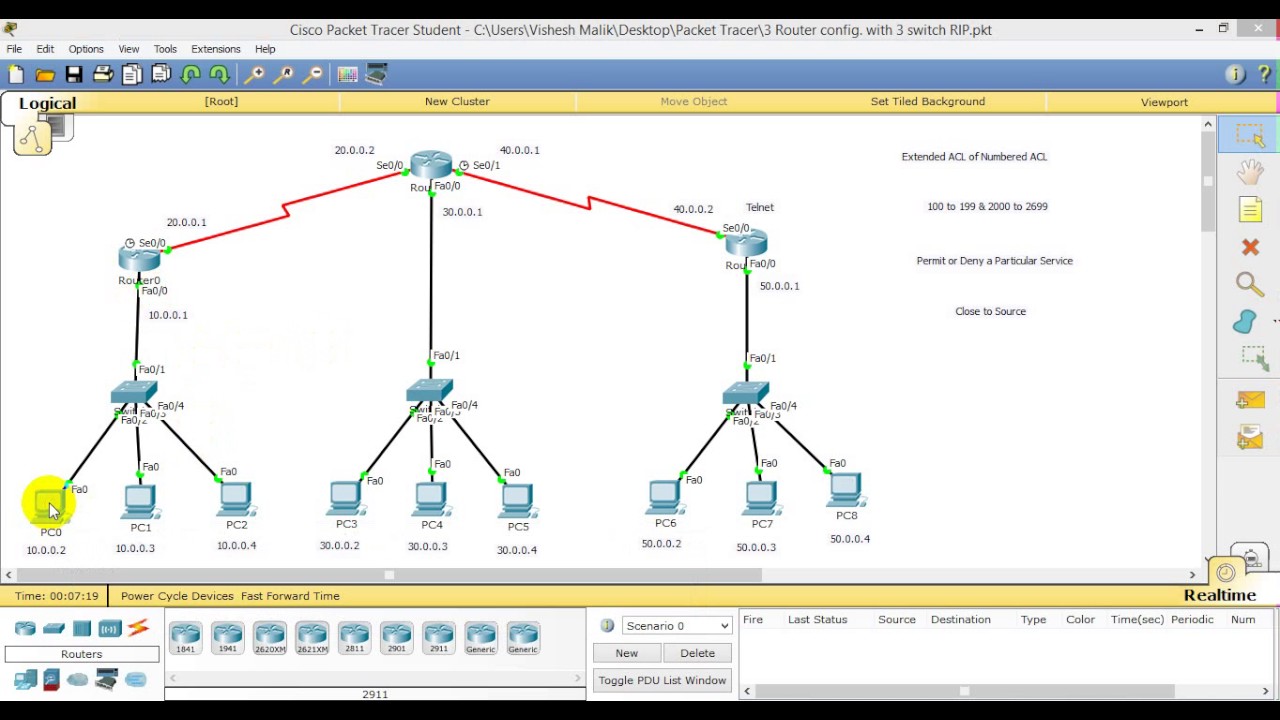1280x720 pixels.
Task: Create a new file with the New icon
Action: 16,74
